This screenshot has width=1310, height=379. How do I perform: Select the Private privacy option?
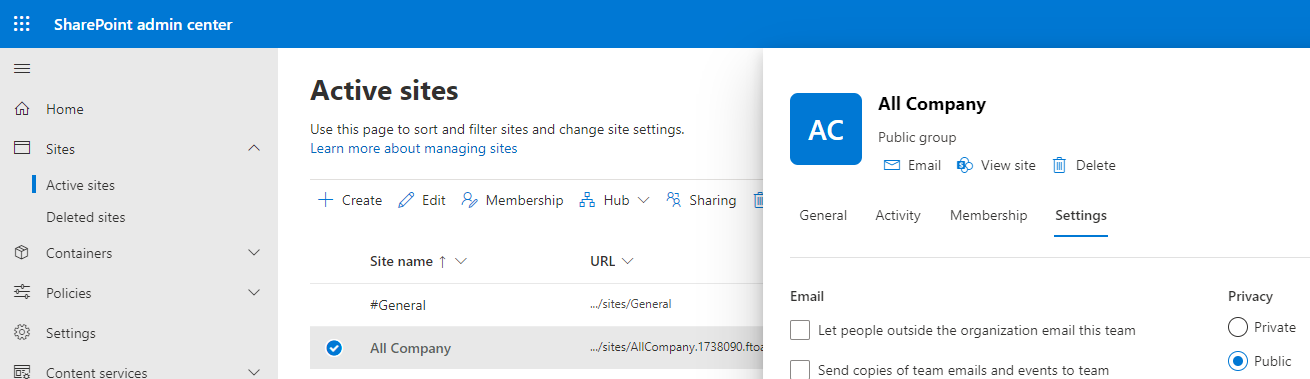[x=1237, y=327]
